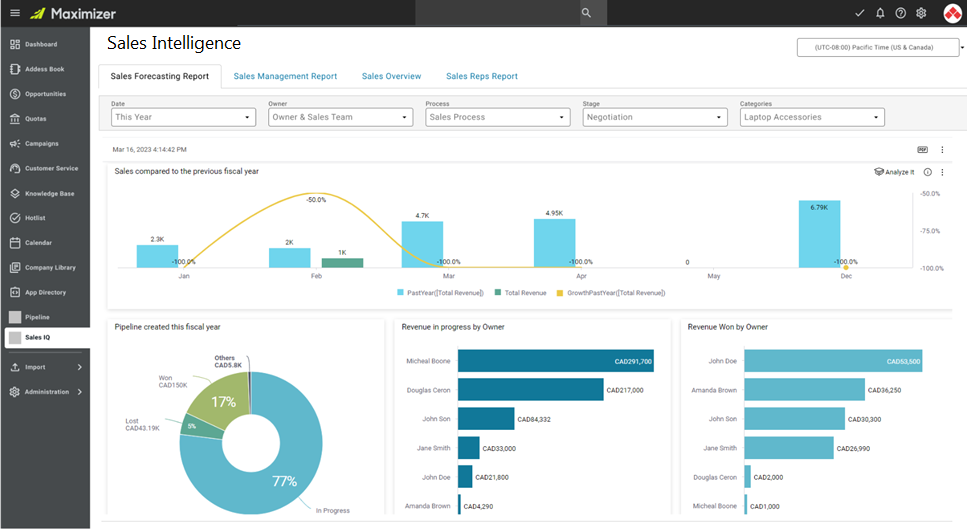967x530 pixels.
Task: Click the Mar 16, 2023 timestamp
Action: 149,149
